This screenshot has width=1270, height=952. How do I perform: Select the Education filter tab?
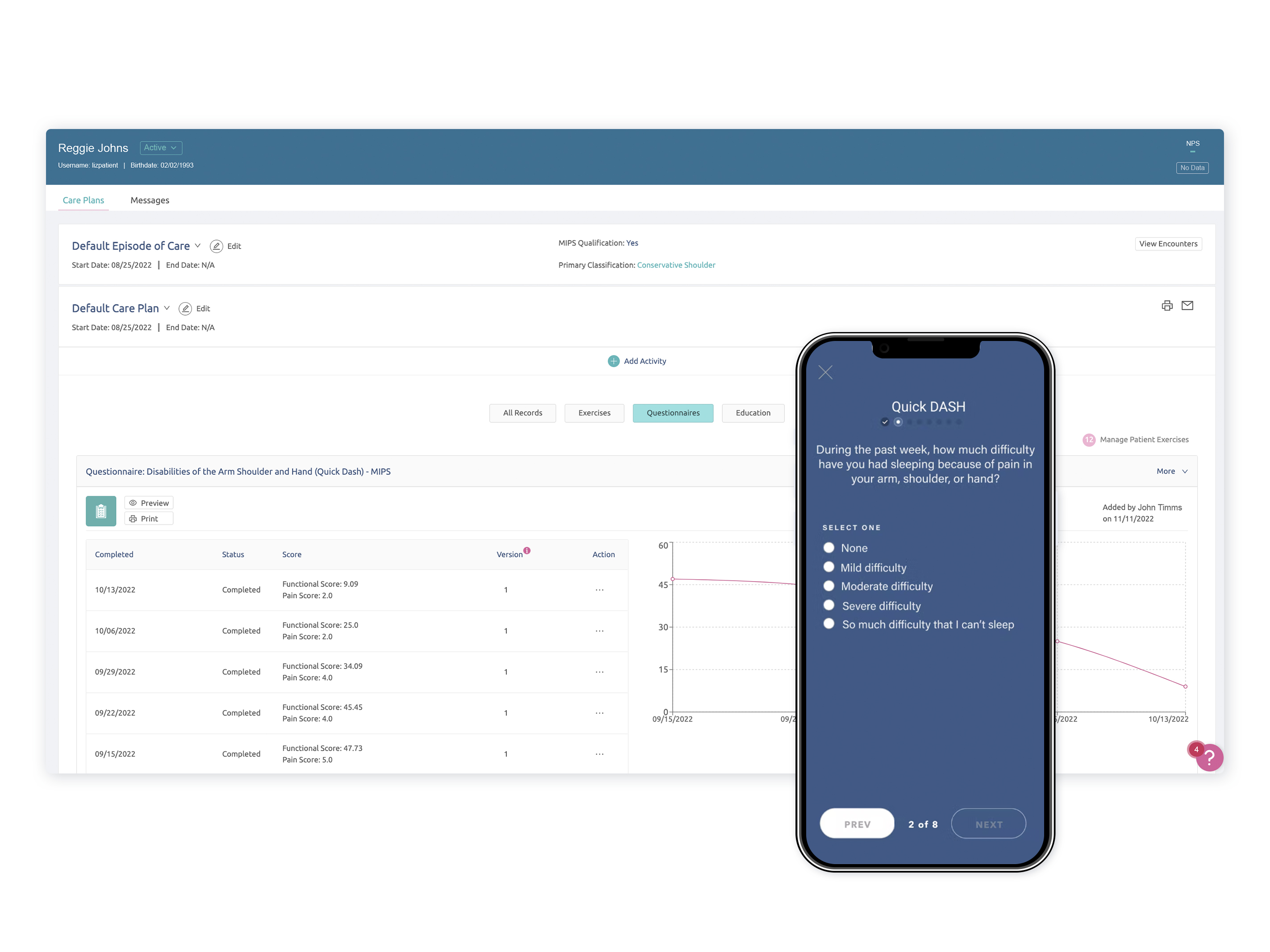pyautogui.click(x=753, y=413)
